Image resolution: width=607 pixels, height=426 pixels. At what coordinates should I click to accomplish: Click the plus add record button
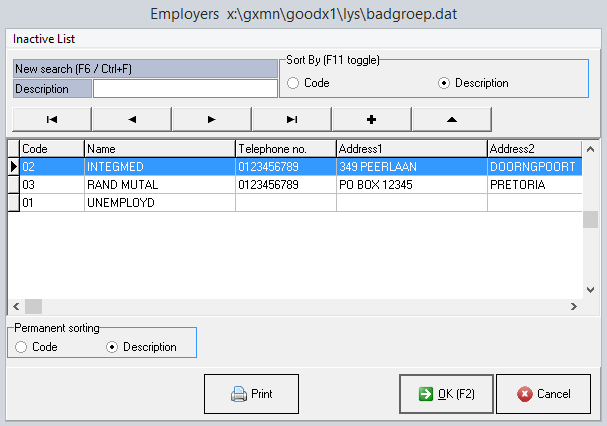tap(371, 118)
